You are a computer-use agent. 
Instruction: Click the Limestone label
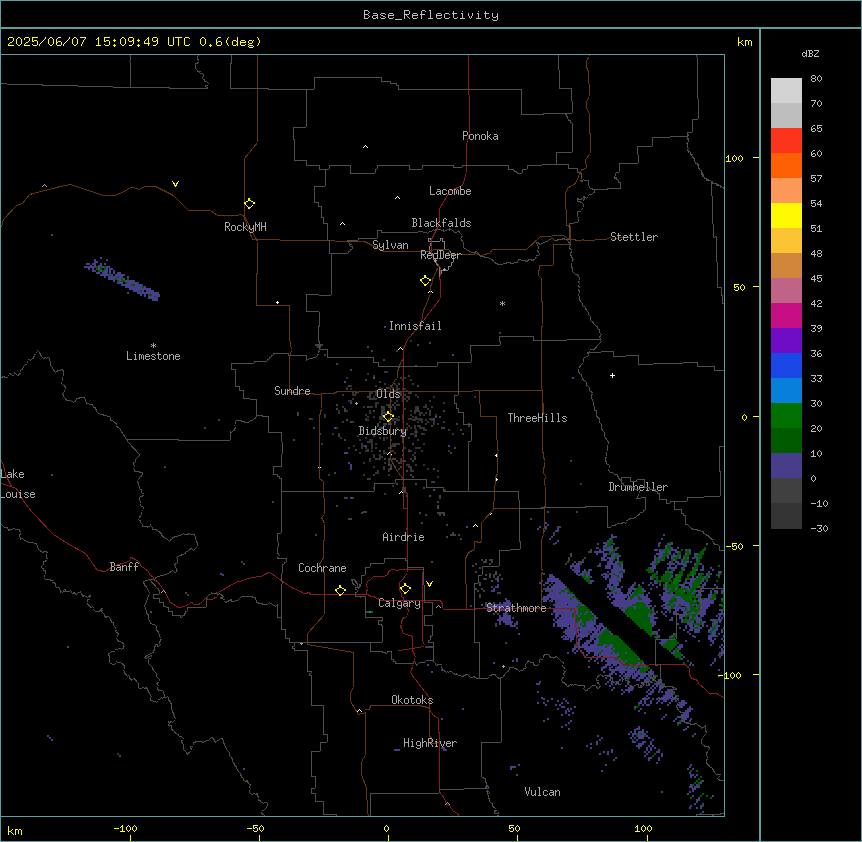pos(153,356)
